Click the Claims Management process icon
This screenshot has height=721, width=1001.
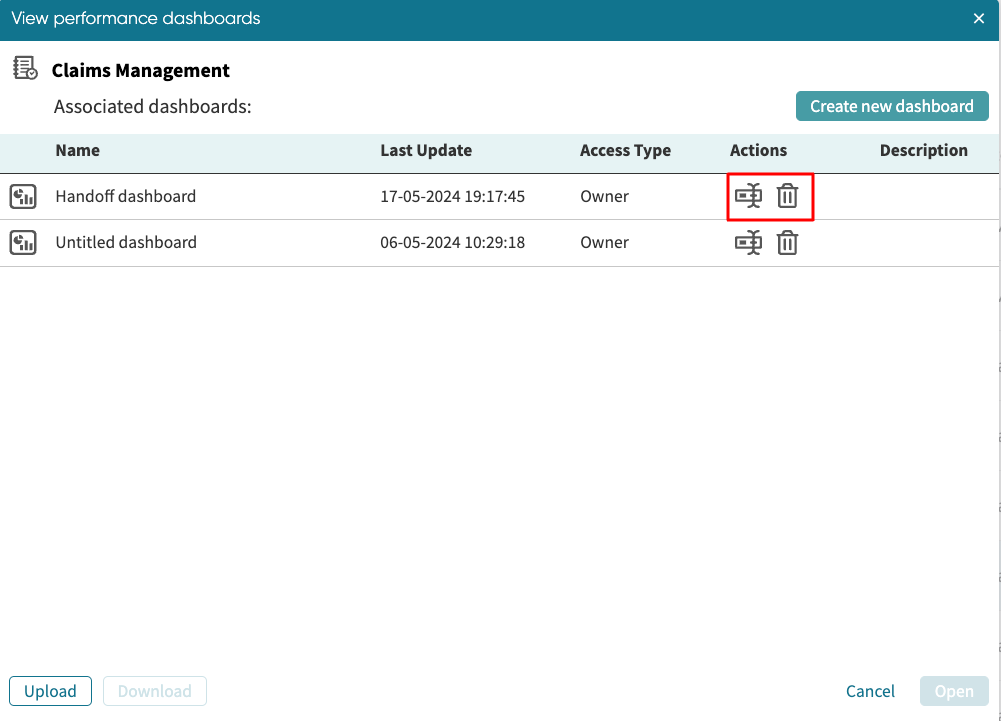pyautogui.click(x=25, y=69)
